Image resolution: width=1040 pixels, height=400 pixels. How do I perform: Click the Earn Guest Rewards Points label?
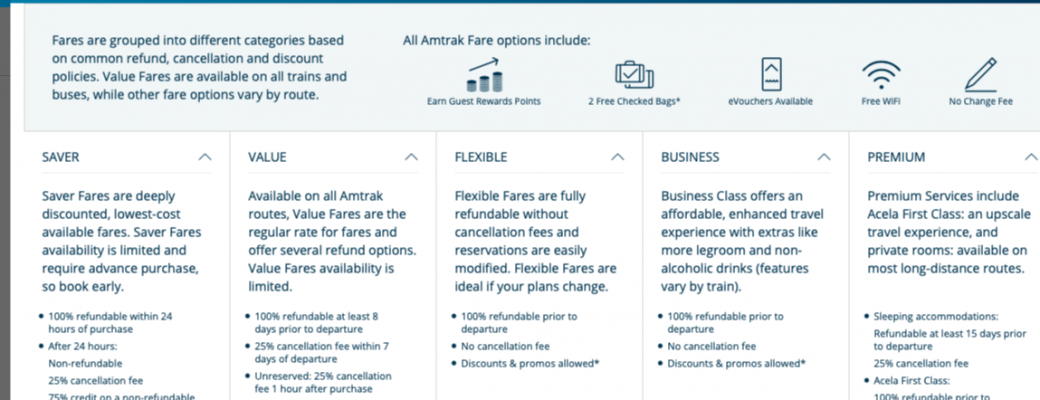click(484, 101)
